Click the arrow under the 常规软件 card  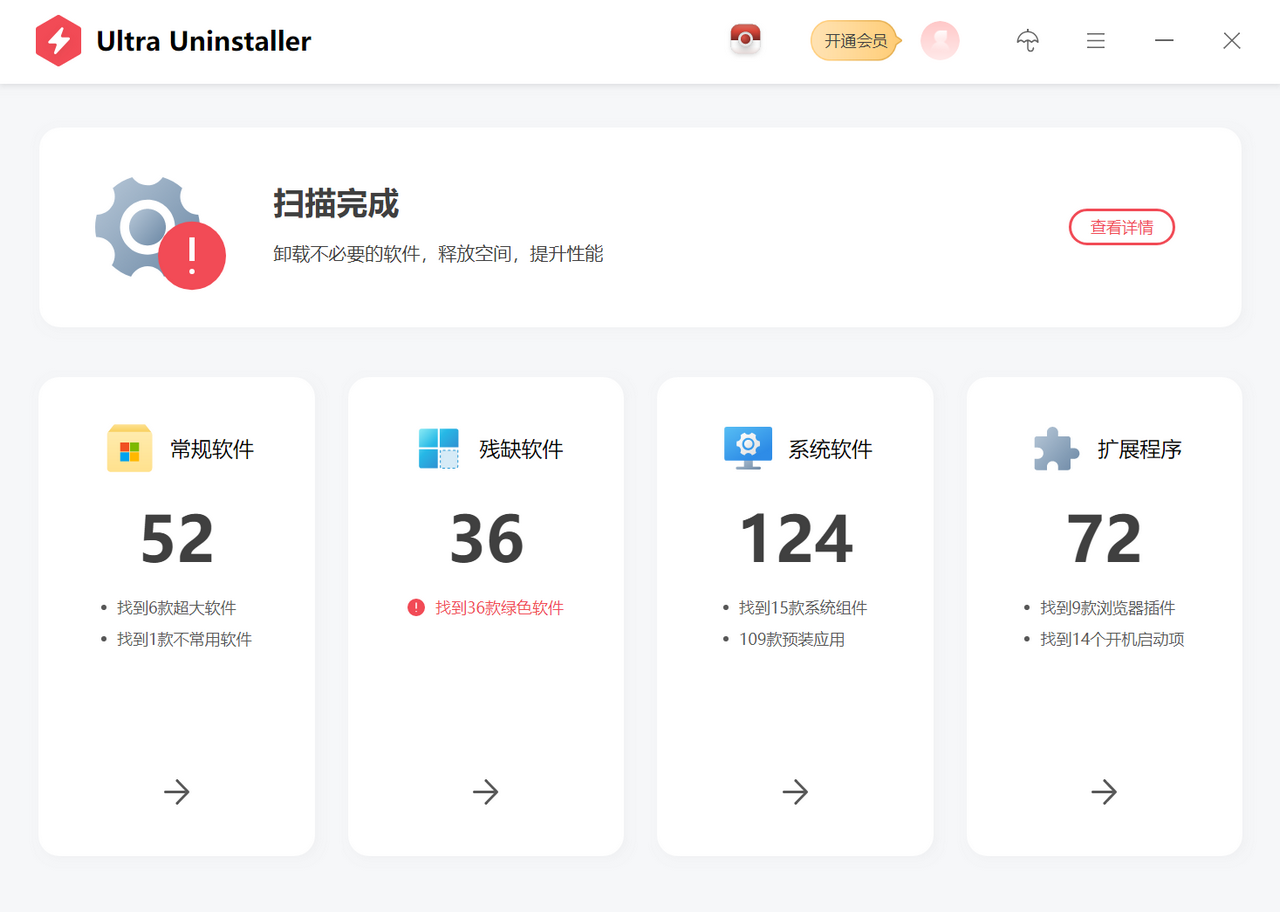(x=176, y=792)
